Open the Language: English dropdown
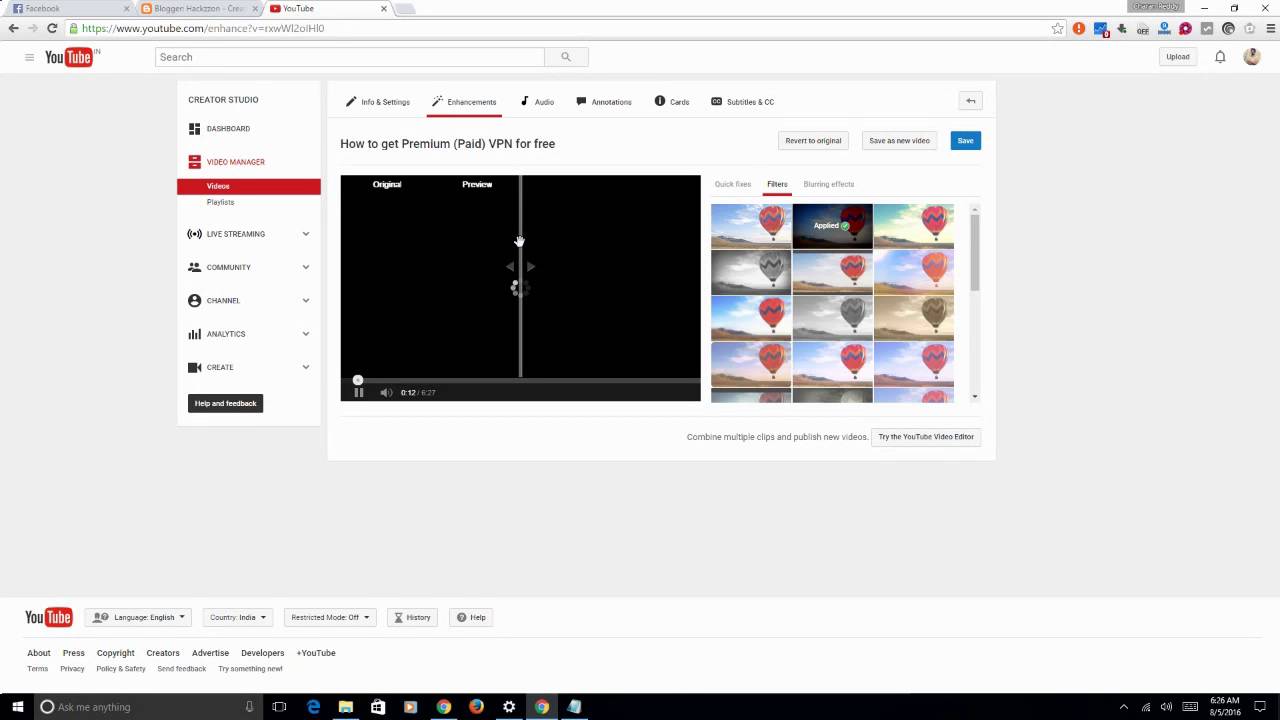This screenshot has height=720, width=1280. point(139,617)
